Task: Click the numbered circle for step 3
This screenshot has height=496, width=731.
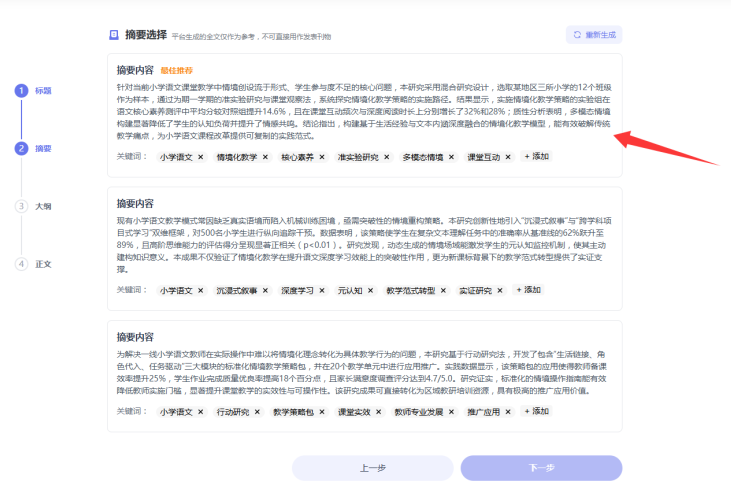Action: tap(21, 206)
